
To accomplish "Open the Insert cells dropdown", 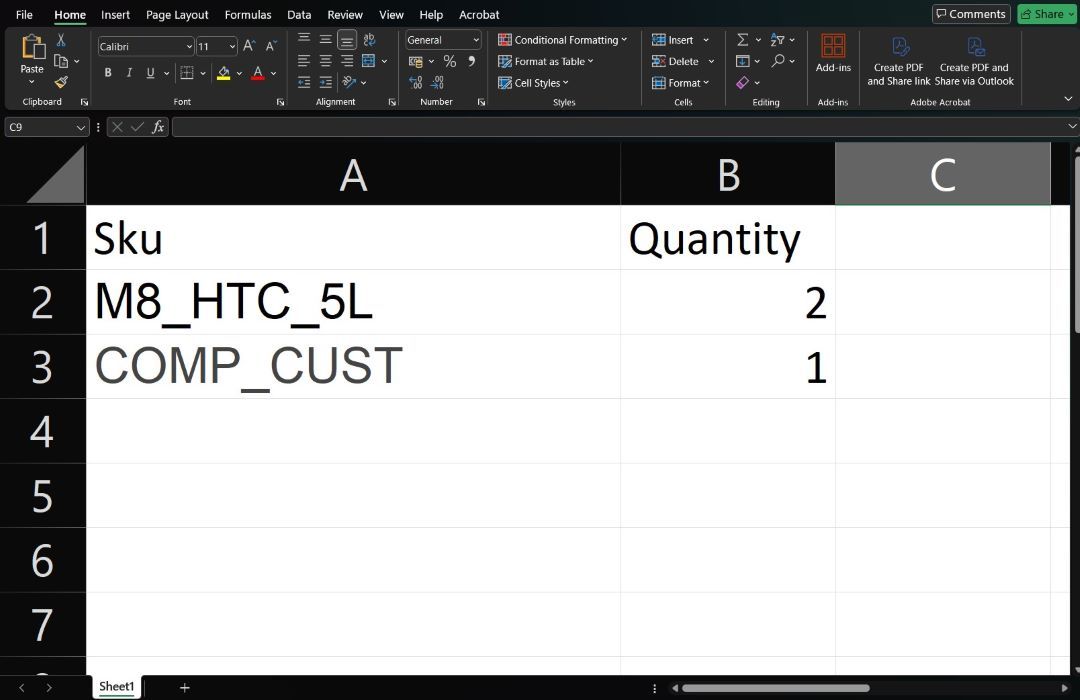I will [706, 40].
